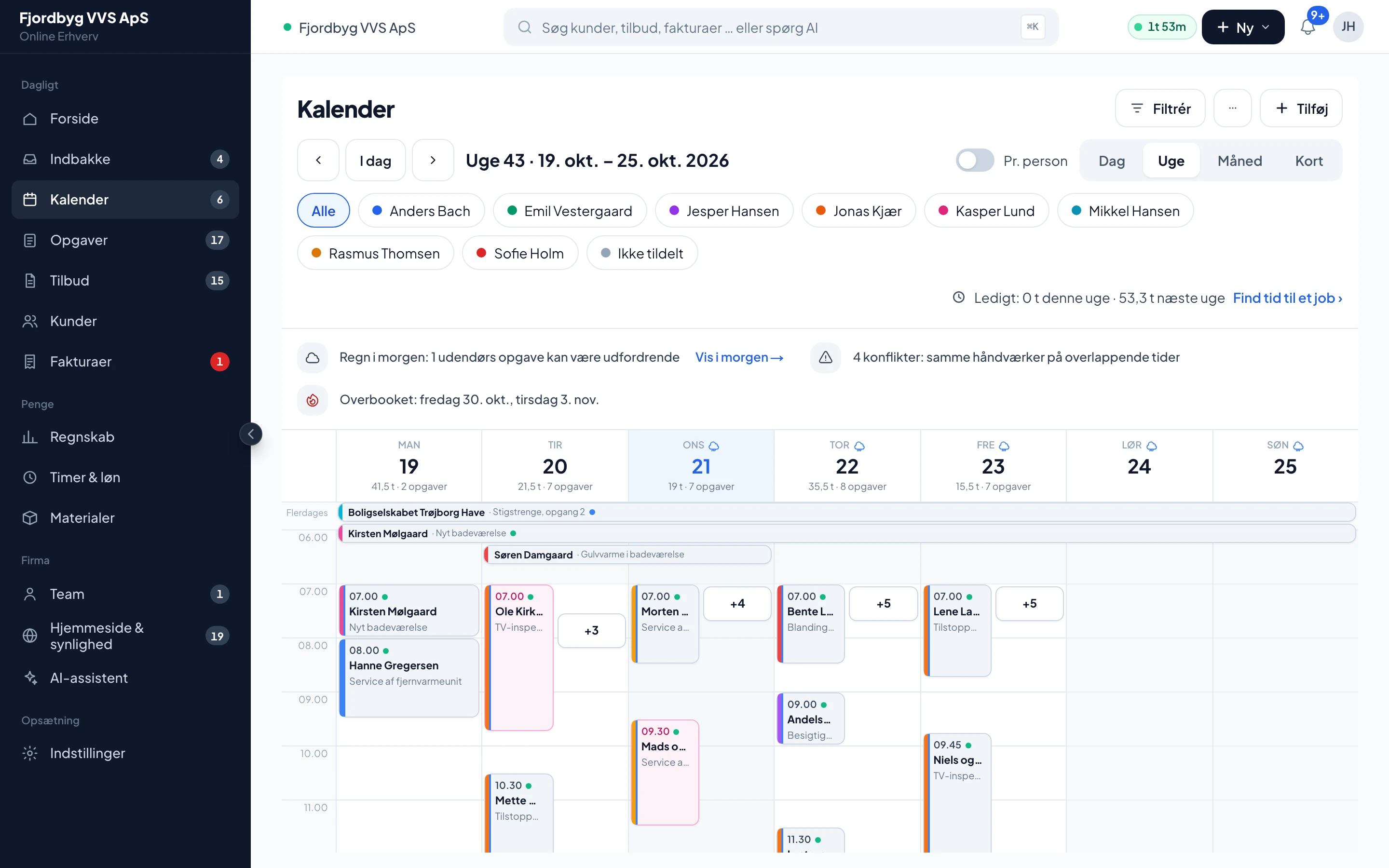Jump to today with I dag
1389x868 pixels.
pyautogui.click(x=375, y=160)
